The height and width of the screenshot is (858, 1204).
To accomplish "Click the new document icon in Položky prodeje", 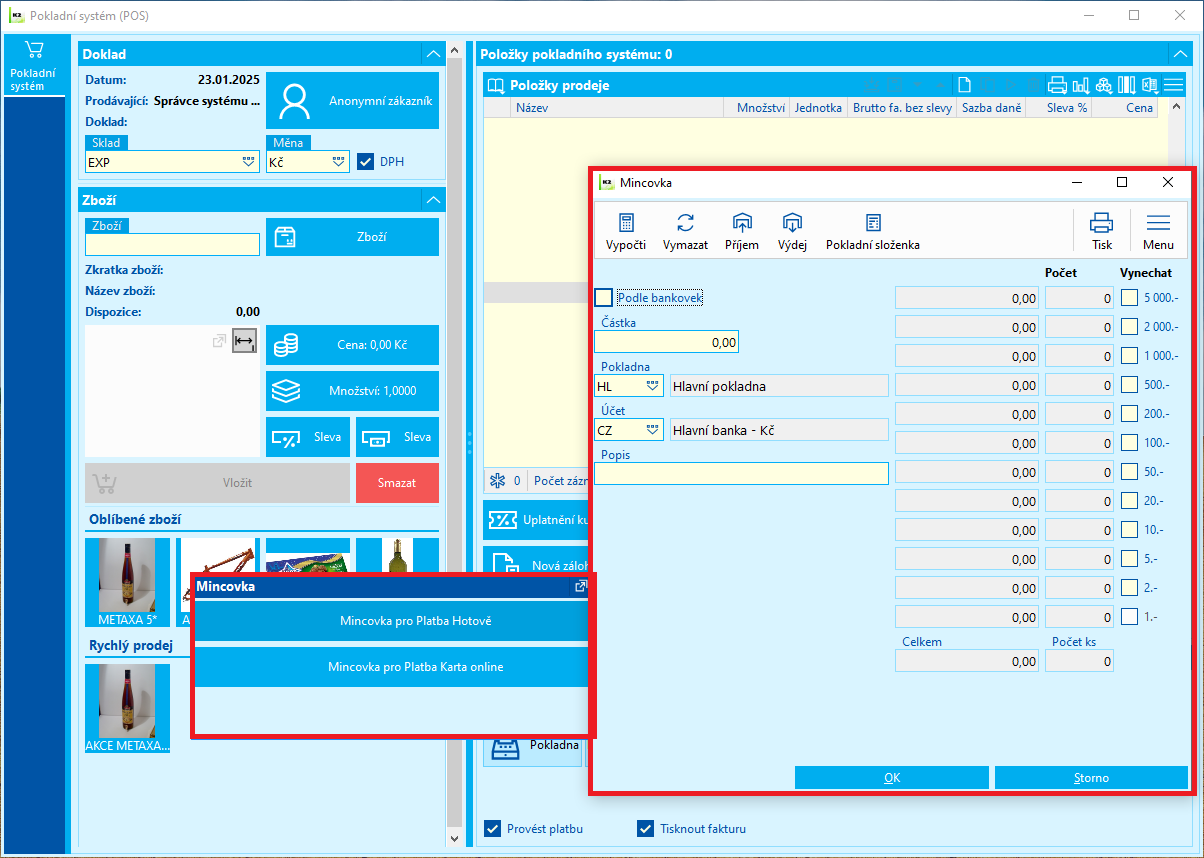I will (x=964, y=85).
